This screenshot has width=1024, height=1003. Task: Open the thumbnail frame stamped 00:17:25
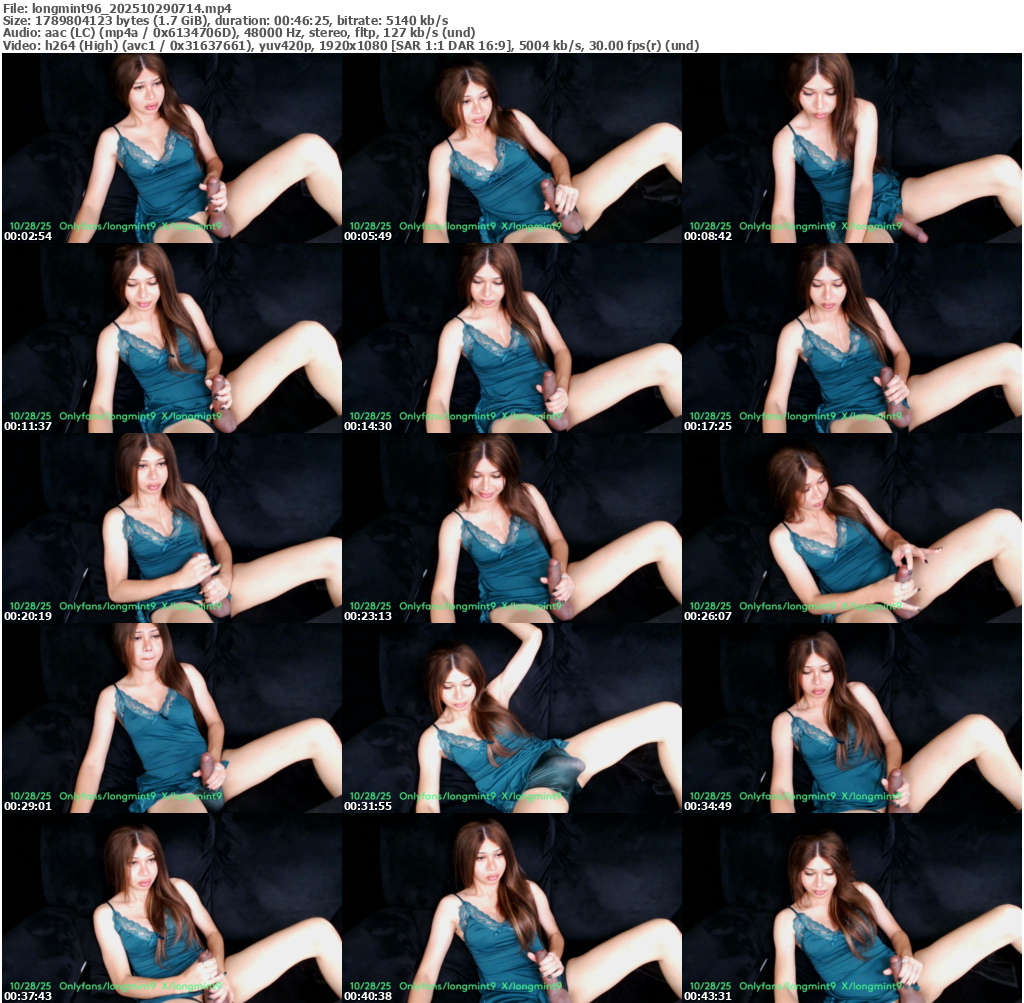tap(852, 338)
